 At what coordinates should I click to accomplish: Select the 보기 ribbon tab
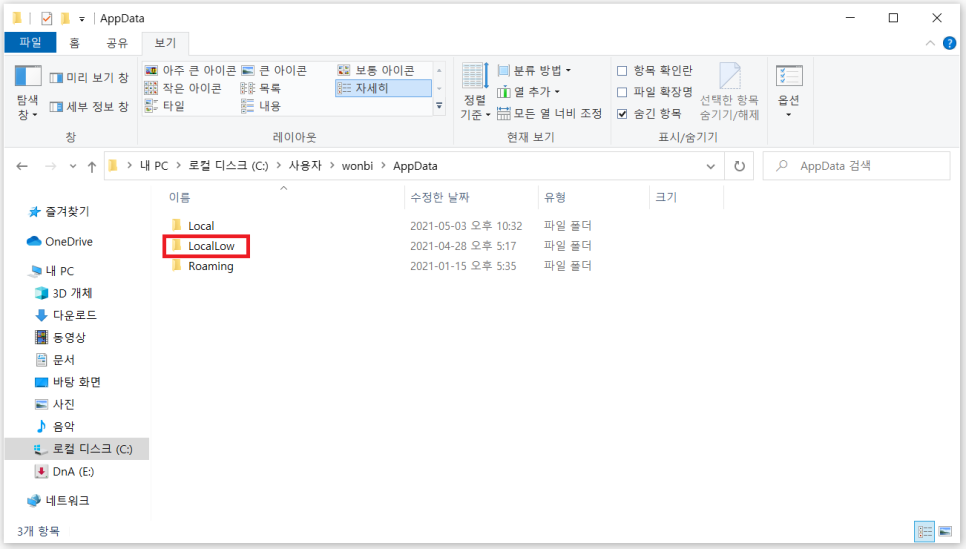165,43
